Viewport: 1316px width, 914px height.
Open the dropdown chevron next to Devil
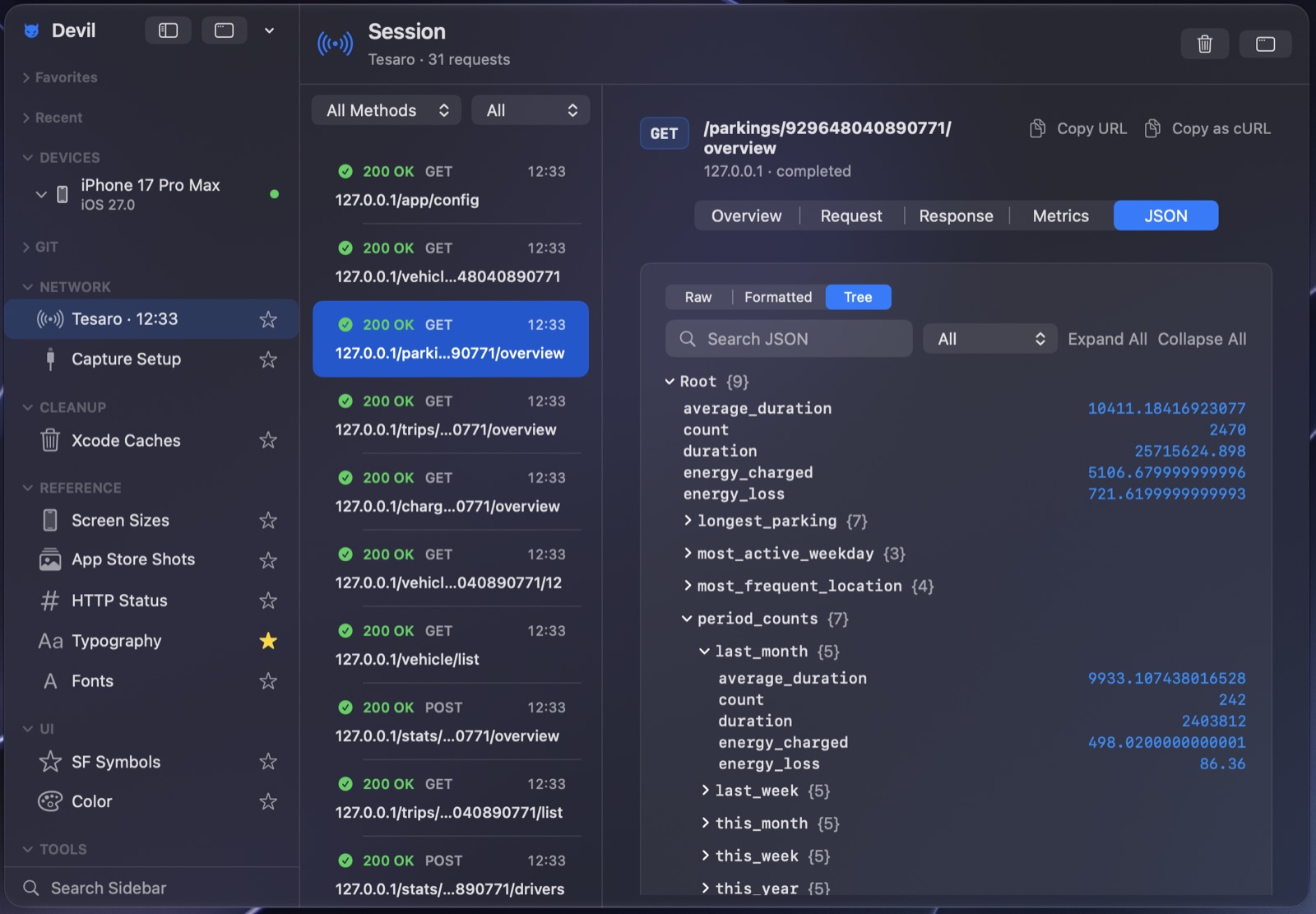(269, 30)
